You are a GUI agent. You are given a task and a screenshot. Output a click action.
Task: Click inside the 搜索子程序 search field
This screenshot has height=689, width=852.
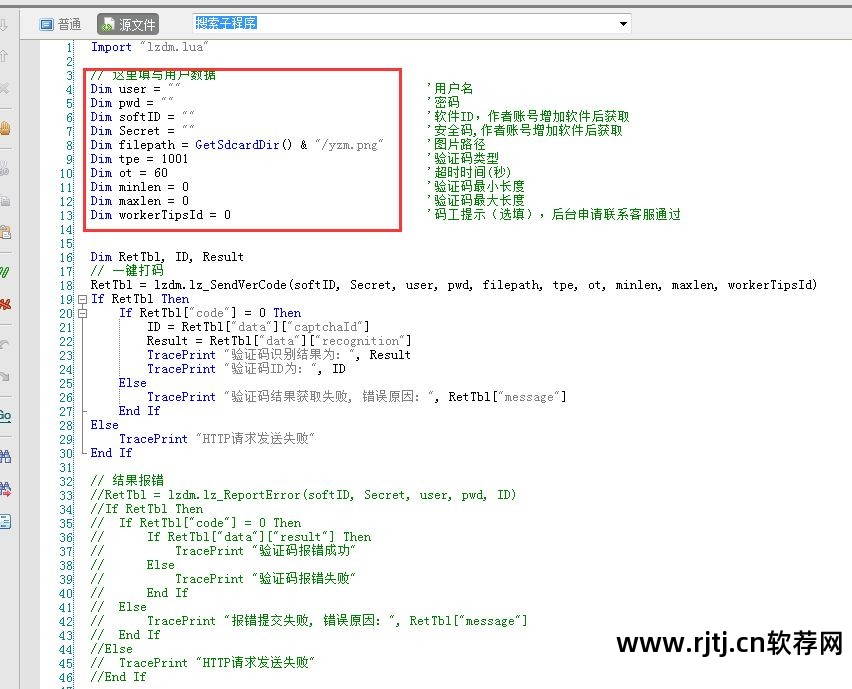click(405, 23)
